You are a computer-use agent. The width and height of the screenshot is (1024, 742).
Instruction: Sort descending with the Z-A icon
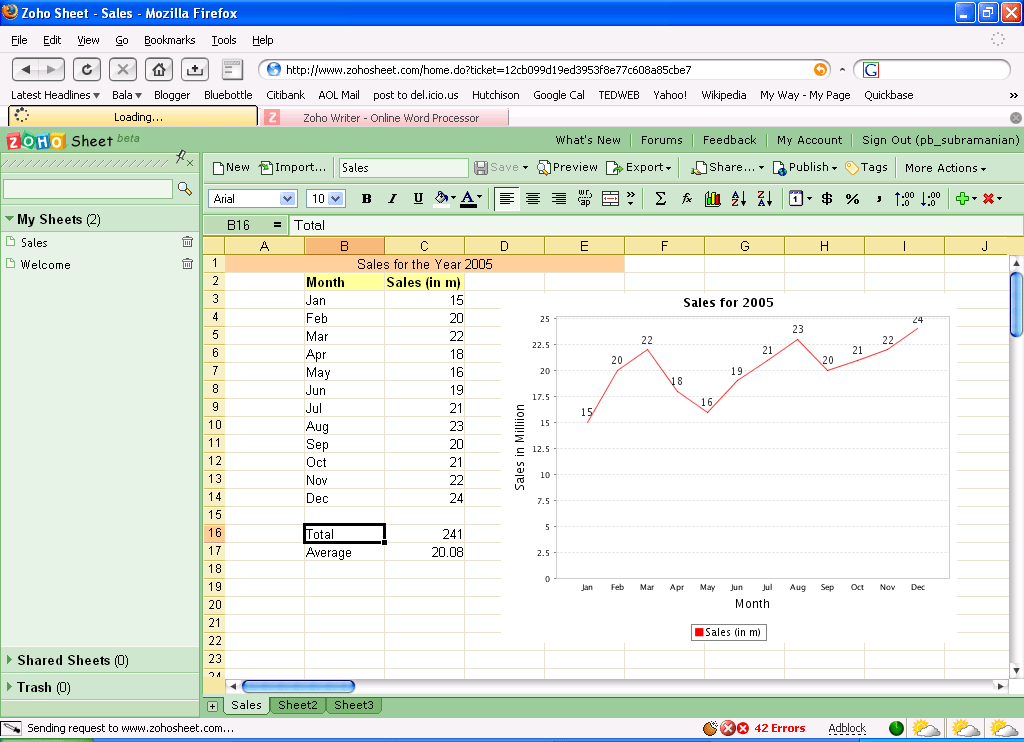point(765,198)
